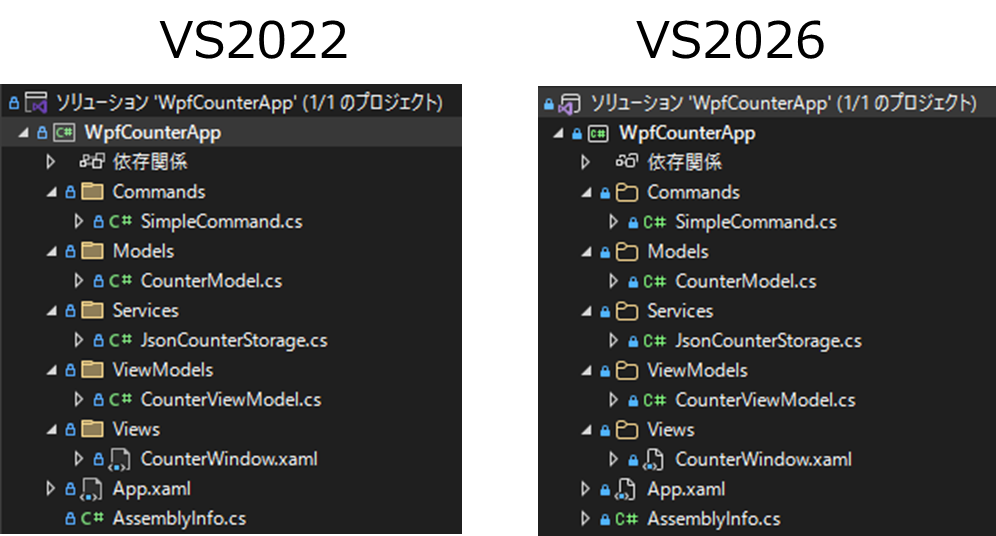
Task: Collapse the WpfCounterApp project node in VS2022
Action: (x=24, y=133)
